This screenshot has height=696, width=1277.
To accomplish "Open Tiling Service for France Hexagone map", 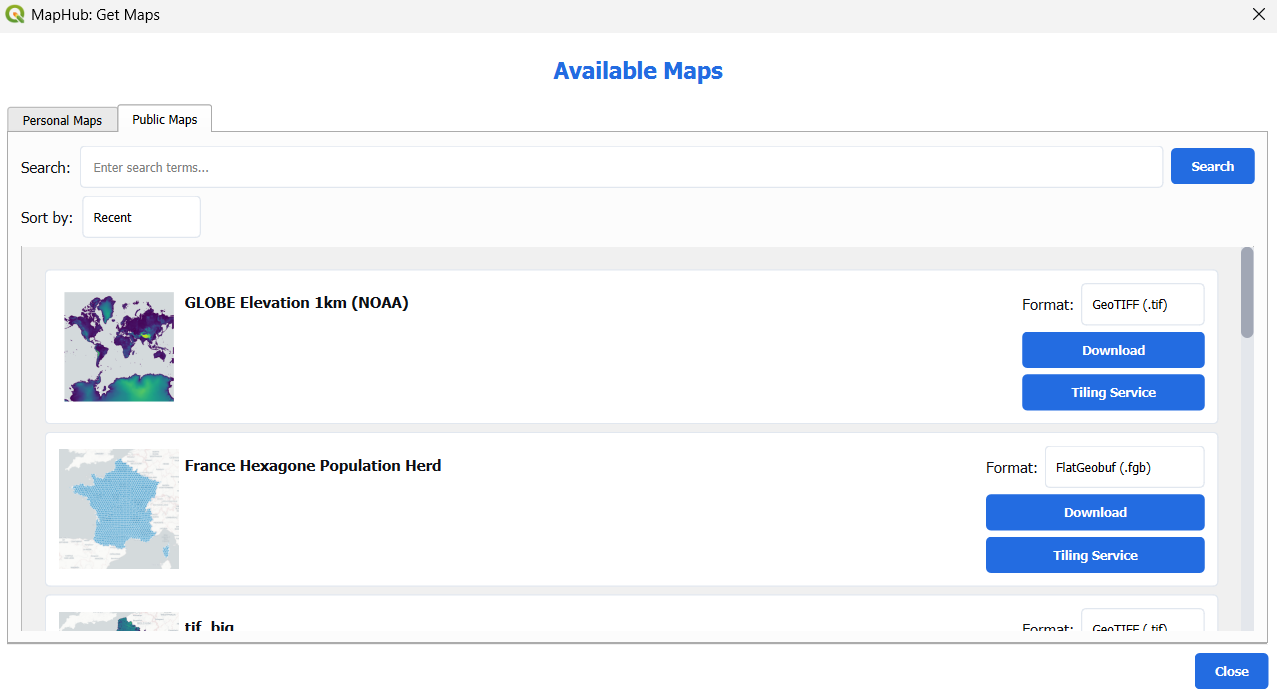I will (1095, 555).
